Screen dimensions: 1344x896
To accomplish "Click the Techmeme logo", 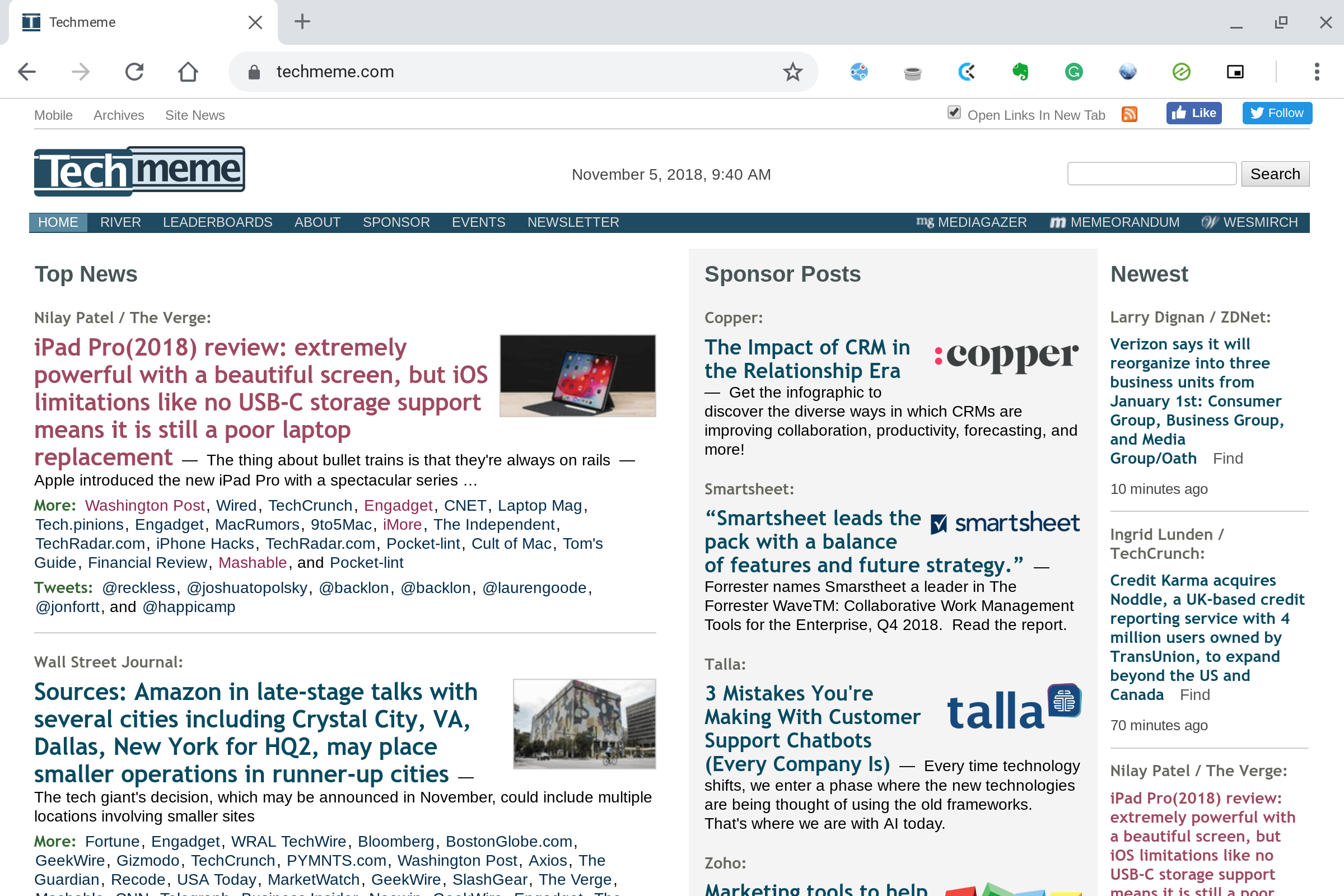I will click(x=139, y=171).
